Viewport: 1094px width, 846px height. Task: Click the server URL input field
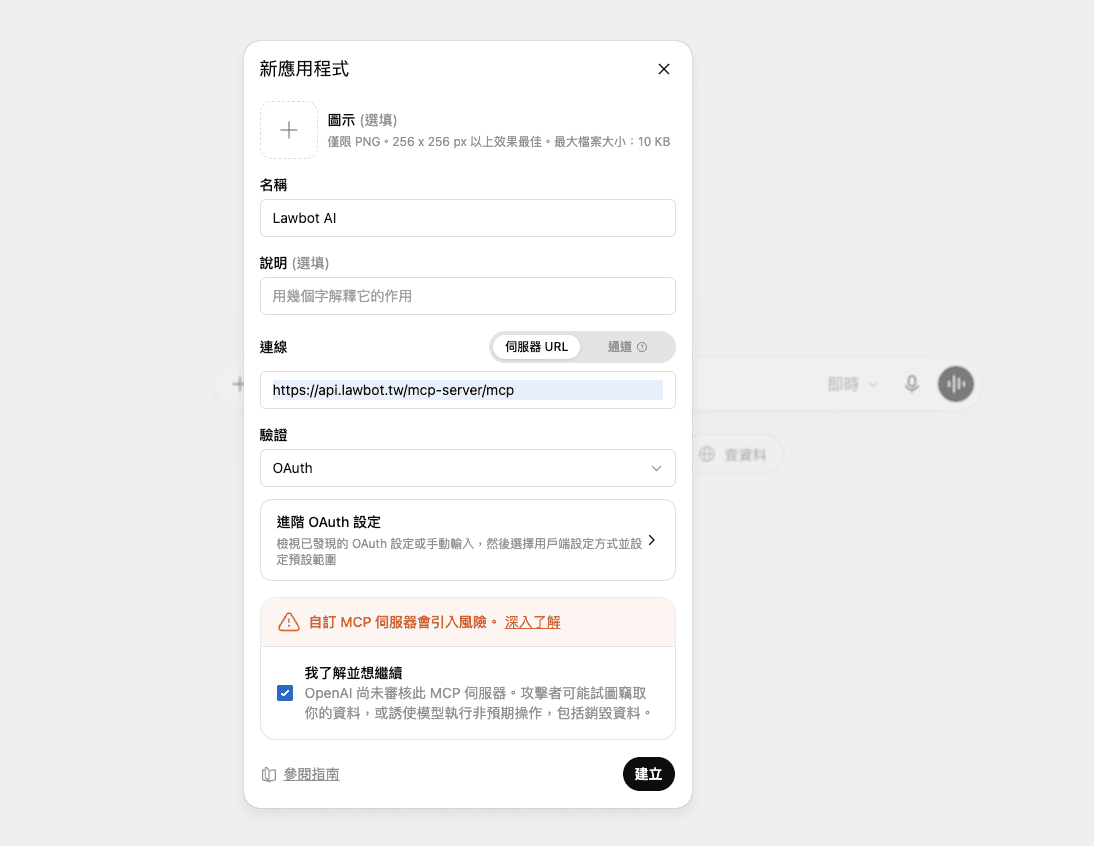[x=467, y=390]
